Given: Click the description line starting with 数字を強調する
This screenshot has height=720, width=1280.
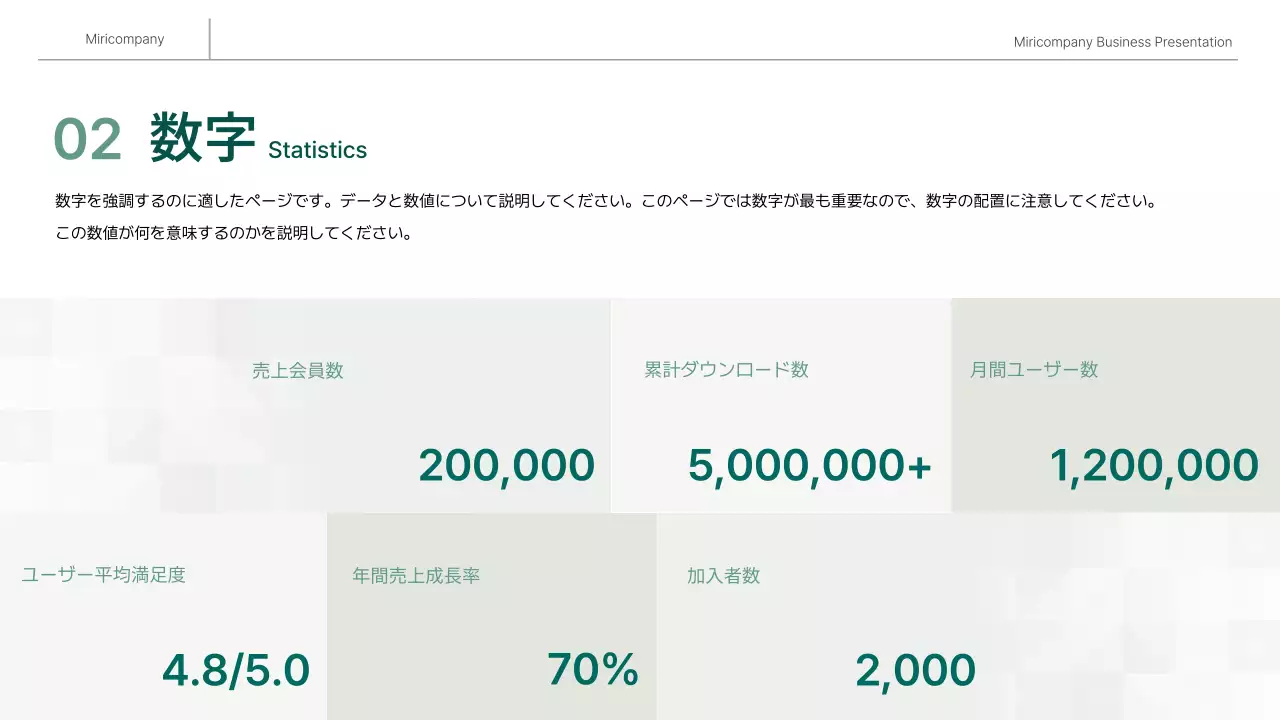Looking at the screenshot, I should [x=605, y=201].
